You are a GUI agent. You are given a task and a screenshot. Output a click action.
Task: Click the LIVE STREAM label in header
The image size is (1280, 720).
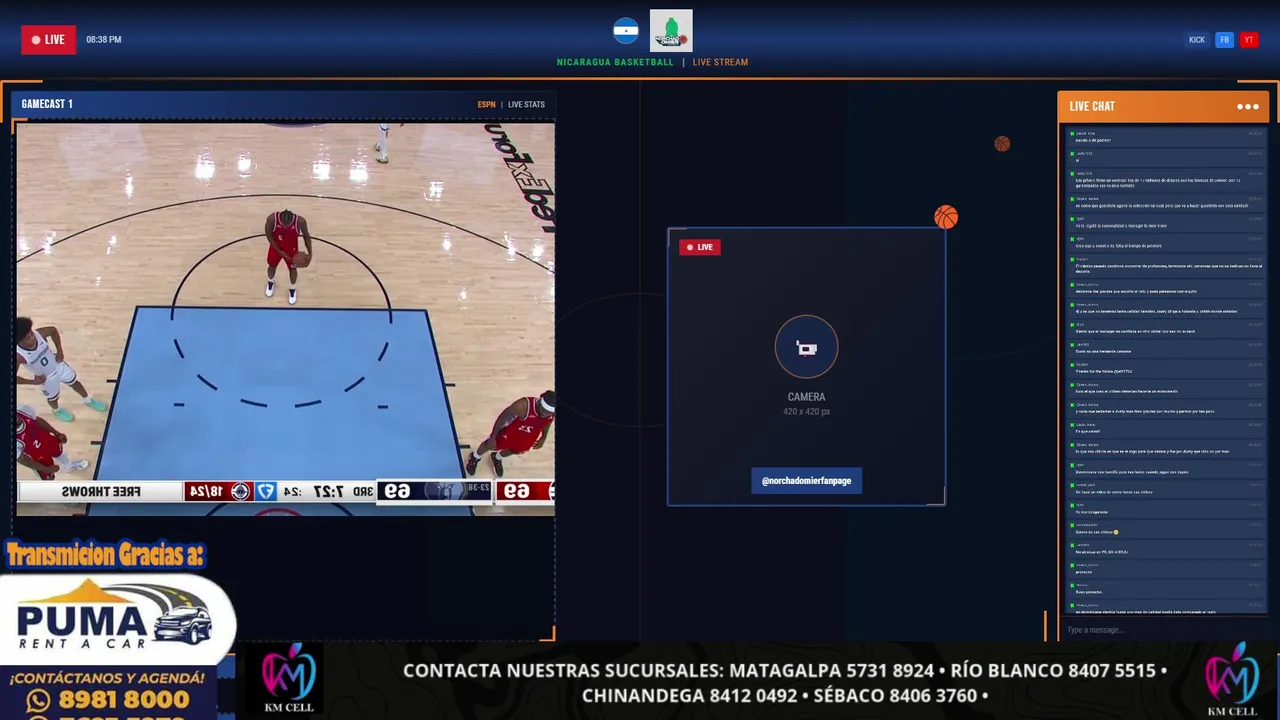pyautogui.click(x=720, y=62)
